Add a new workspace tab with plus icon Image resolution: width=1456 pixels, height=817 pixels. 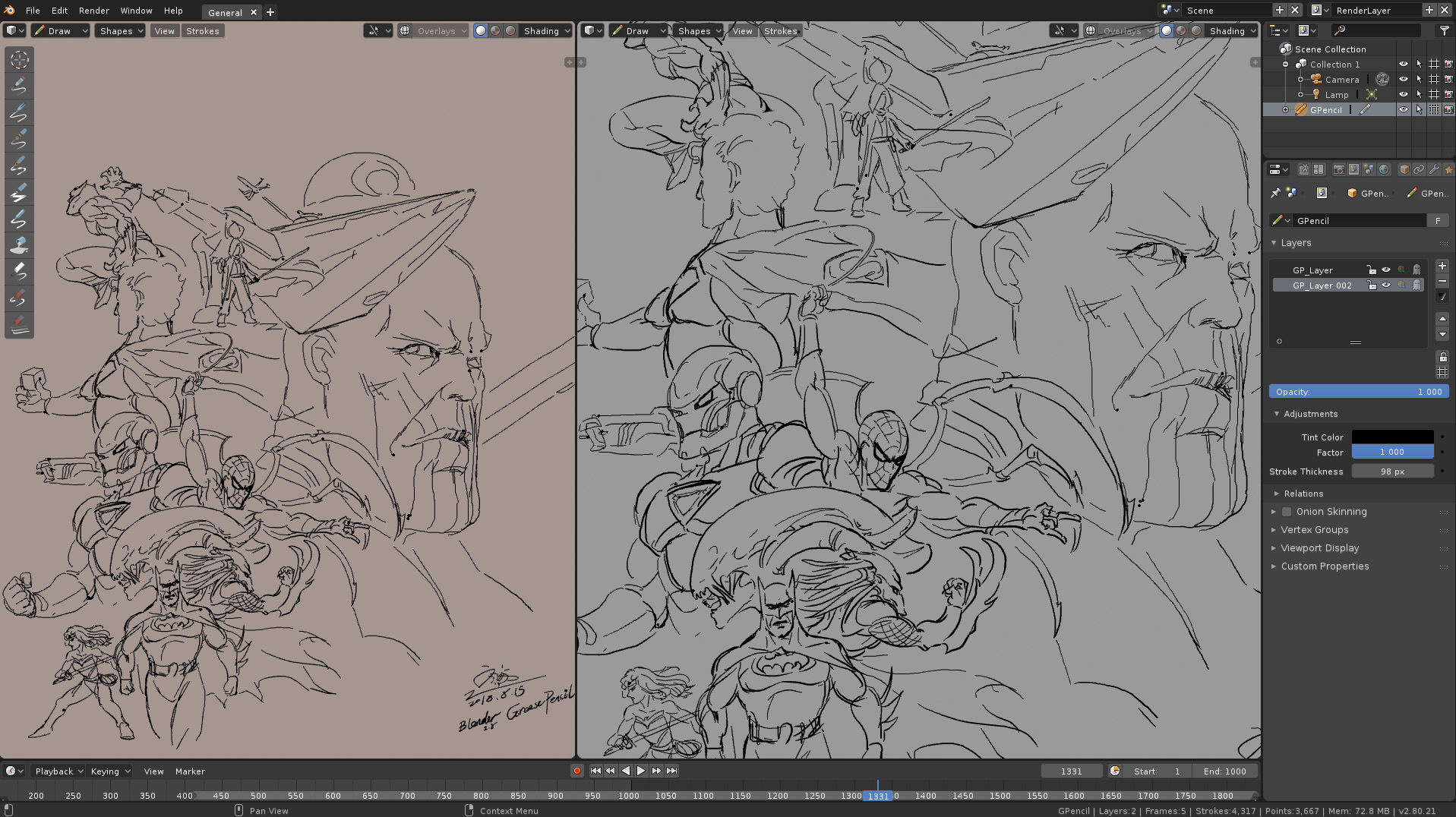[270, 12]
